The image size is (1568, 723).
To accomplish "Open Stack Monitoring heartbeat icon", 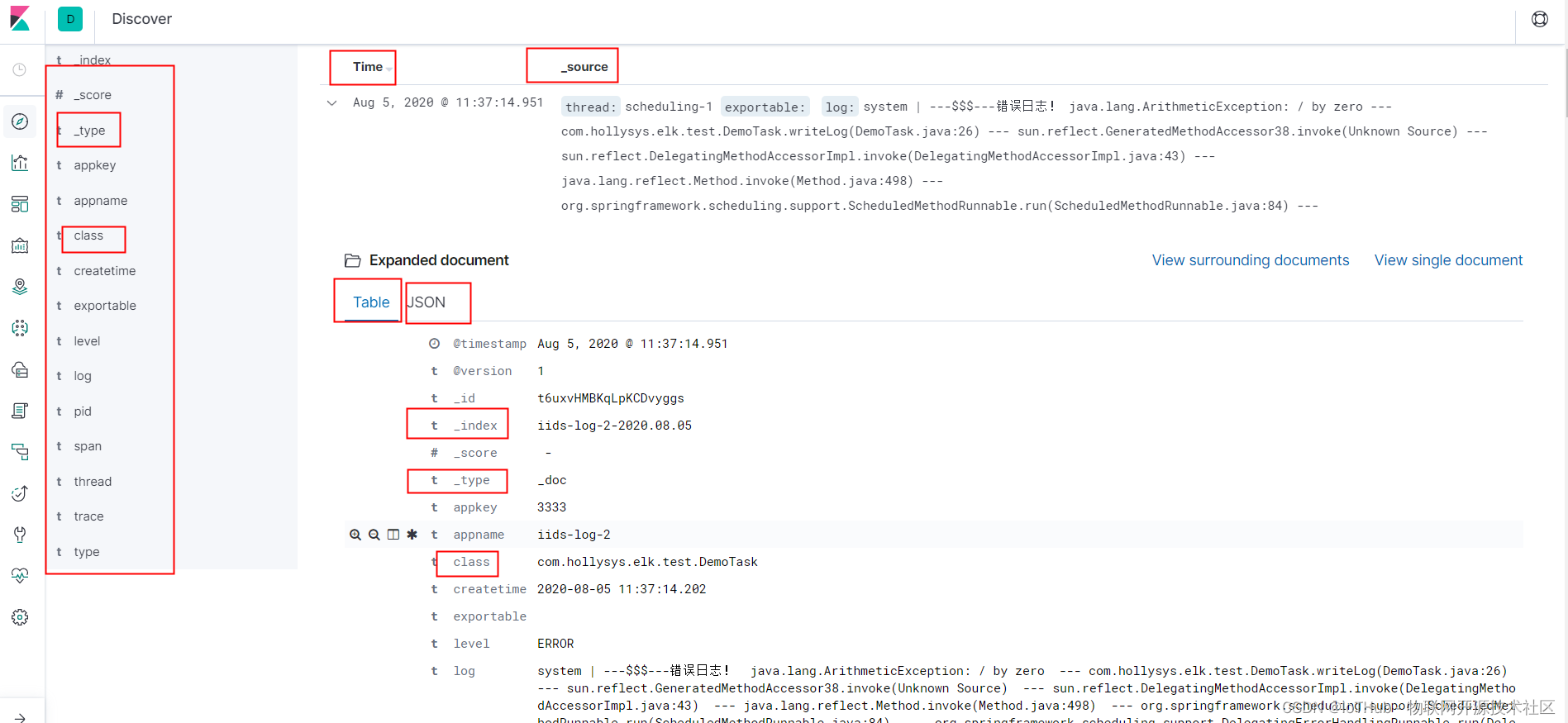I will pos(20,576).
